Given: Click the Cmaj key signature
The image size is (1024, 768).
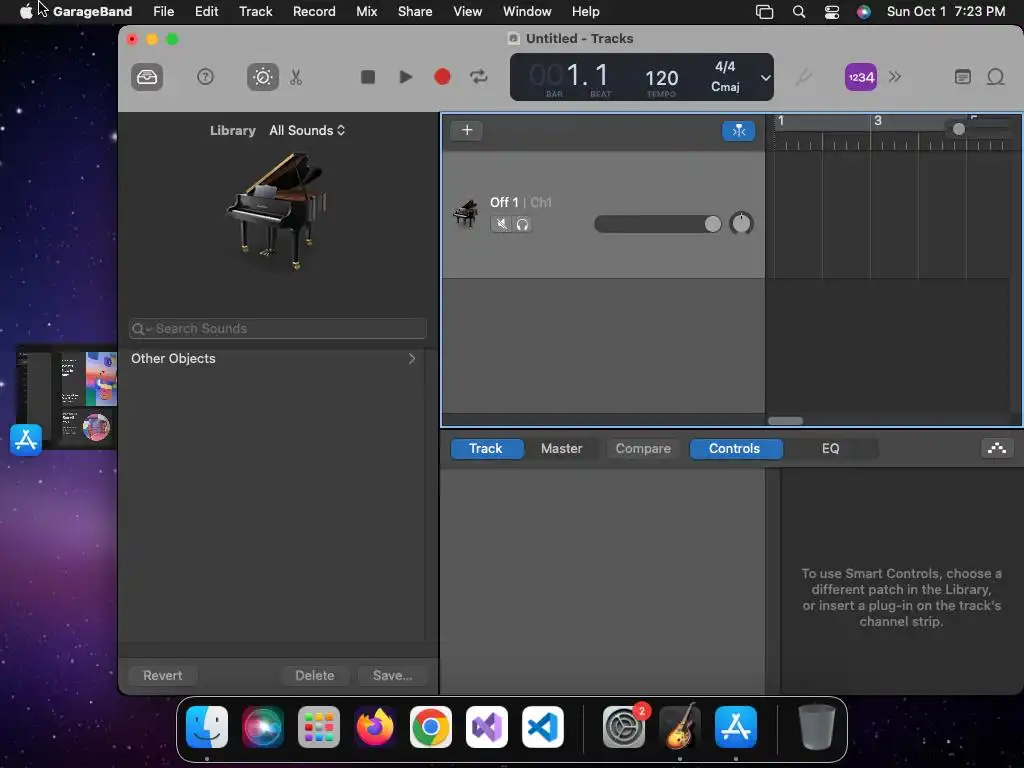Looking at the screenshot, I should point(725,87).
